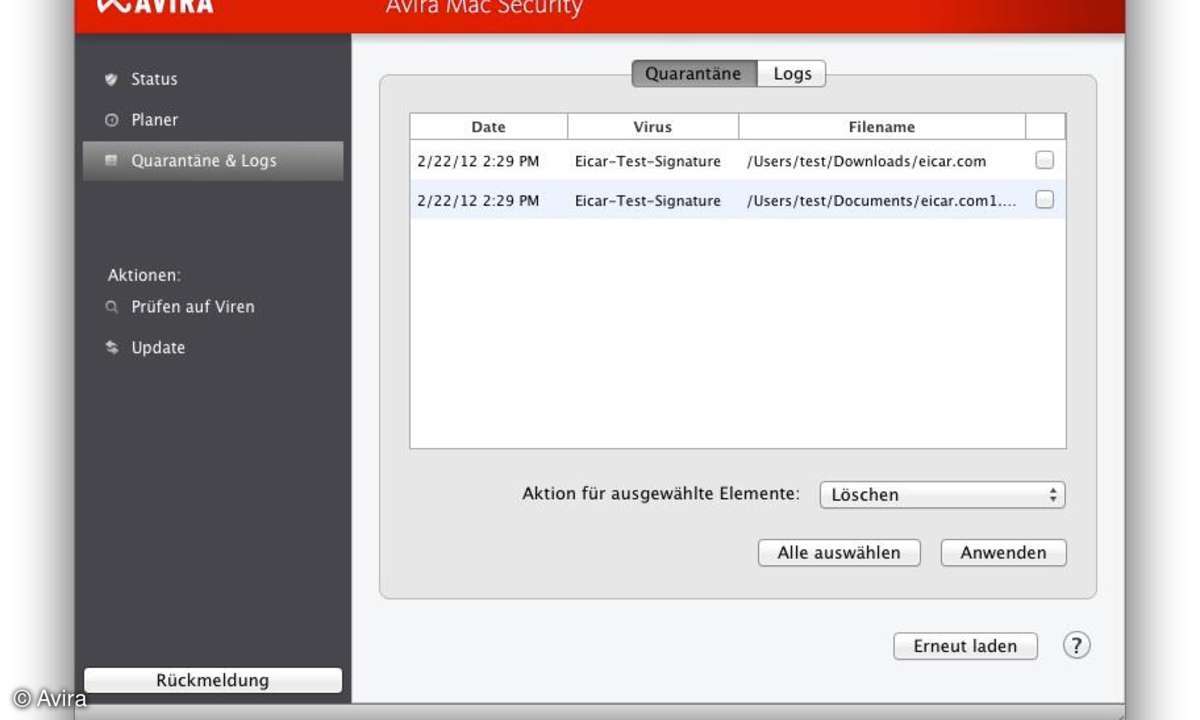
Task: Click the clock icon beside Planer
Action: click(112, 120)
